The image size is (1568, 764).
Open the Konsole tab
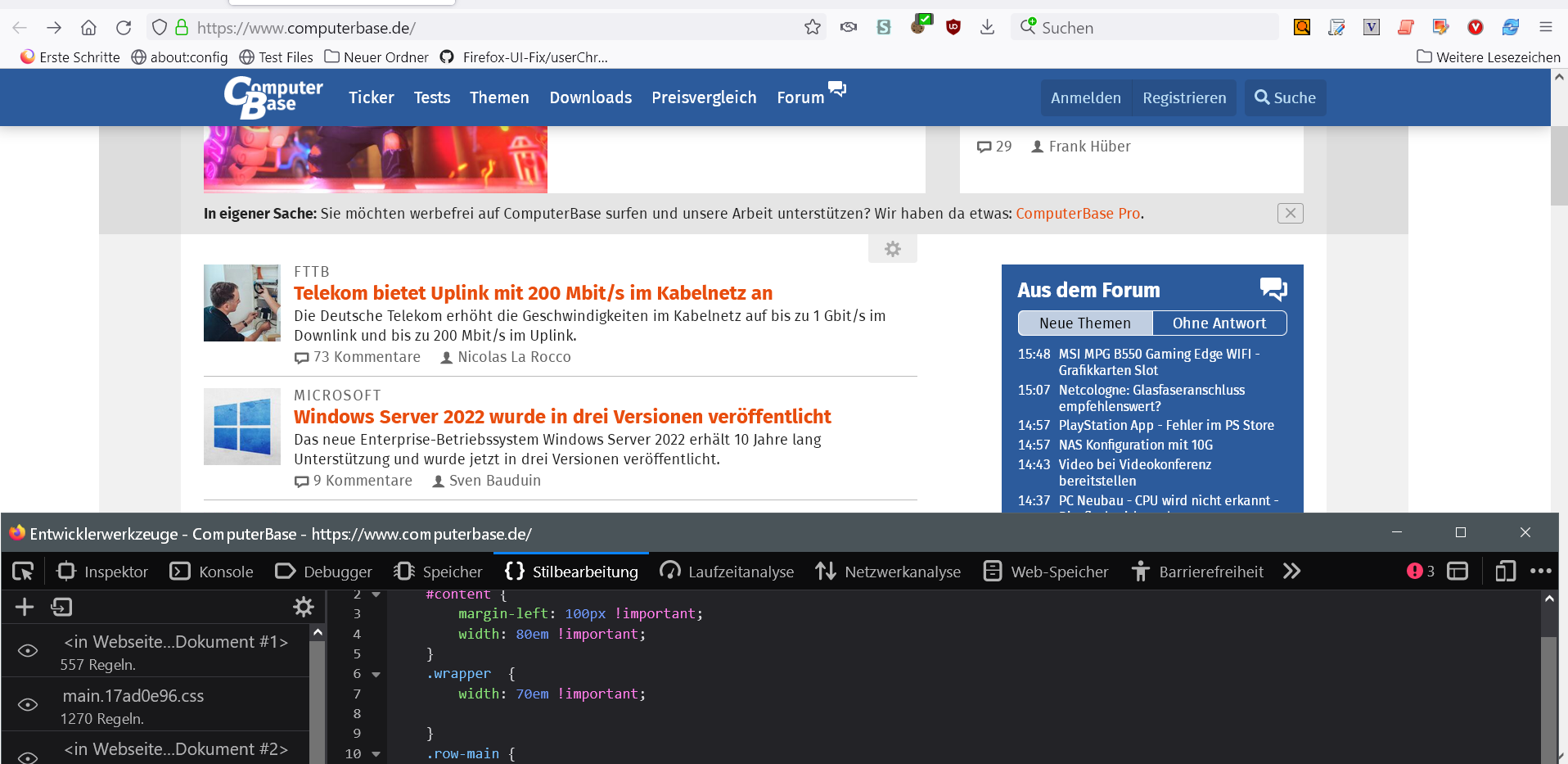coord(212,572)
